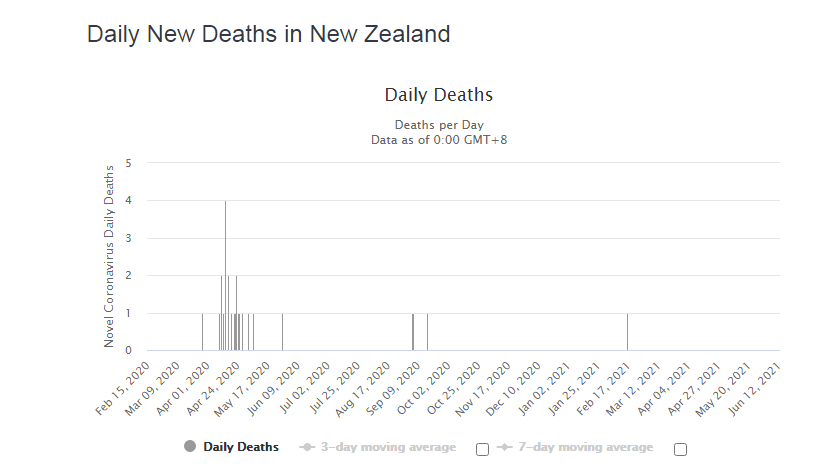Click the tallest bar with 4 deaths
817x470 pixels.
pos(225,275)
